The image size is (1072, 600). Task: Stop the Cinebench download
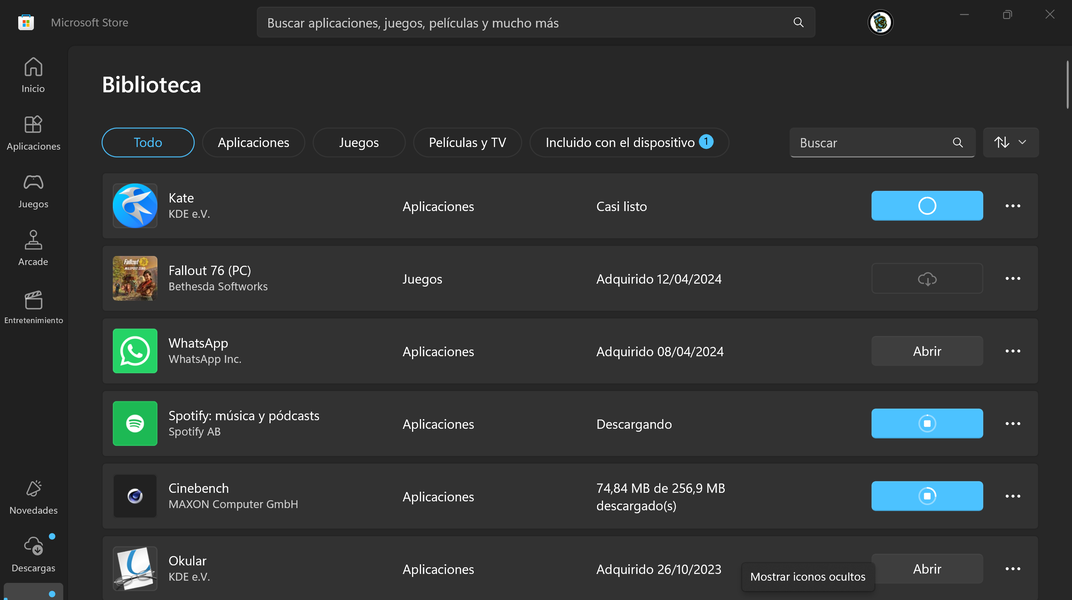(x=927, y=496)
